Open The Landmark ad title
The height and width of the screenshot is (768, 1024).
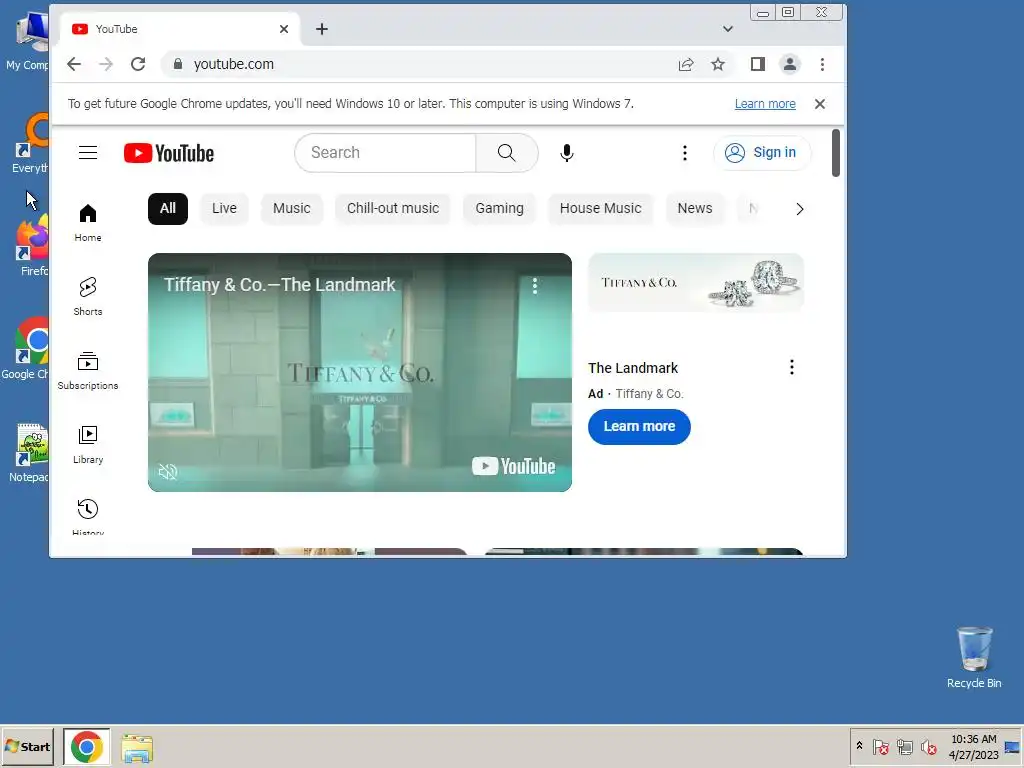click(x=633, y=368)
